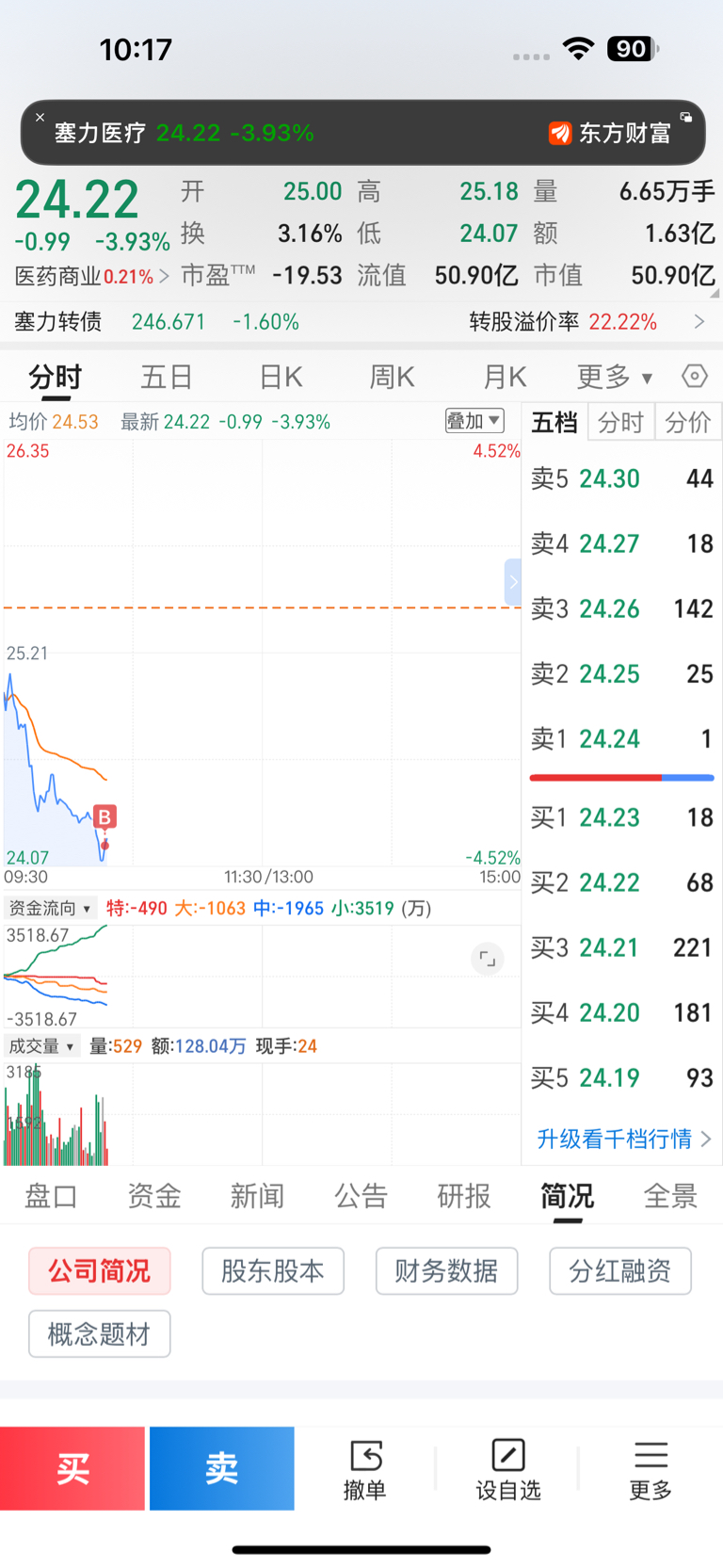
Task: Open 转股溢价率 details chevron
Action: [699, 322]
